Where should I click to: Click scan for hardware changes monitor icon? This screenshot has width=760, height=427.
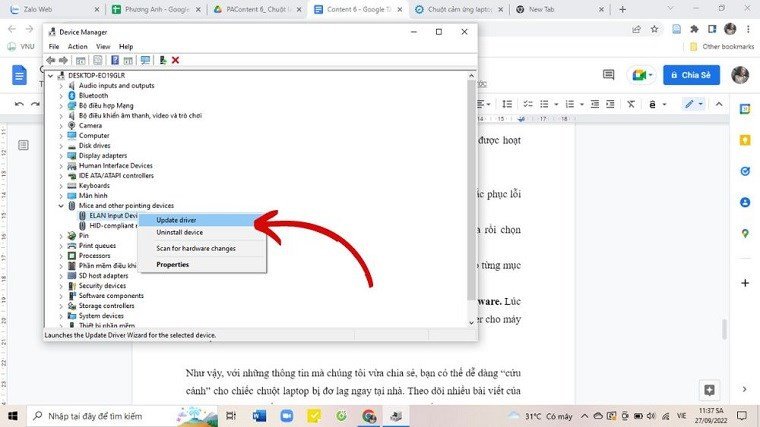[x=145, y=60]
